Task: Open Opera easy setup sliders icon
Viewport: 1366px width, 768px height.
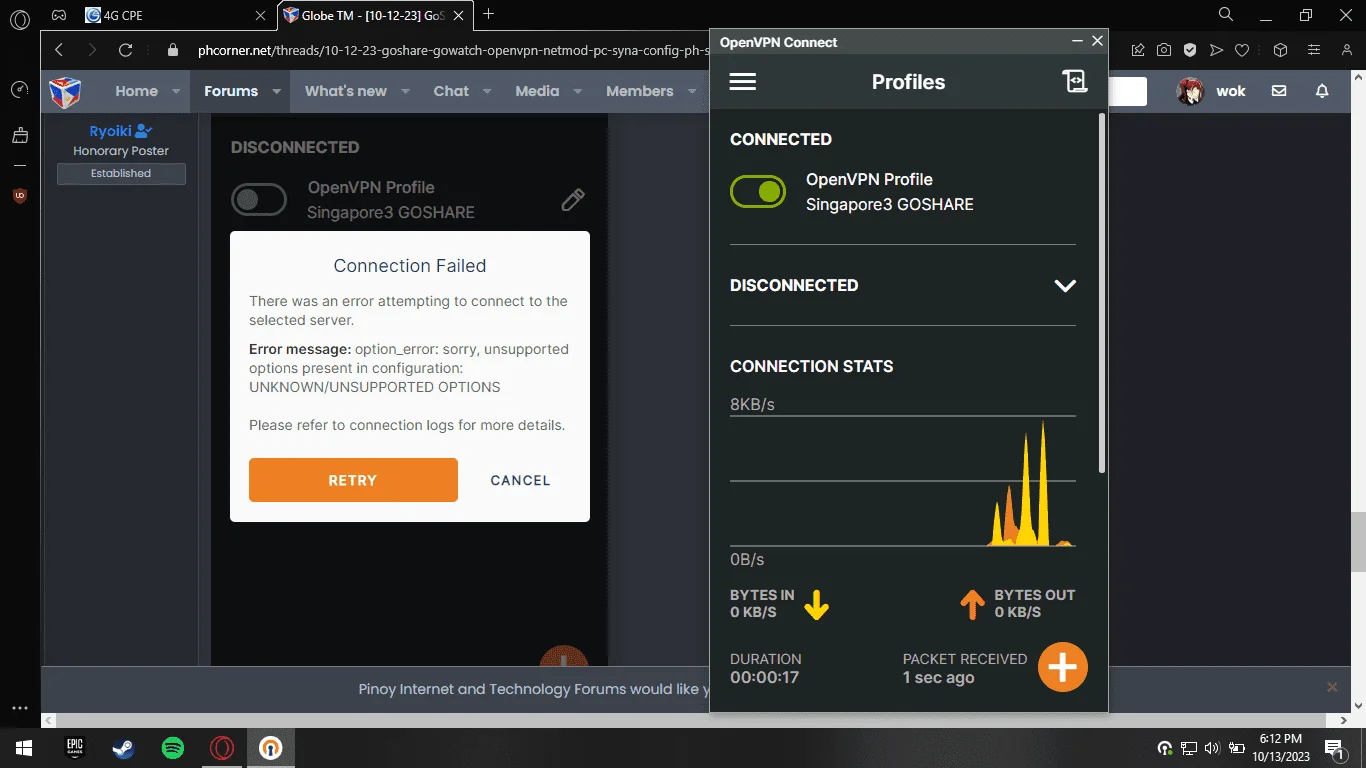Action: [1314, 50]
